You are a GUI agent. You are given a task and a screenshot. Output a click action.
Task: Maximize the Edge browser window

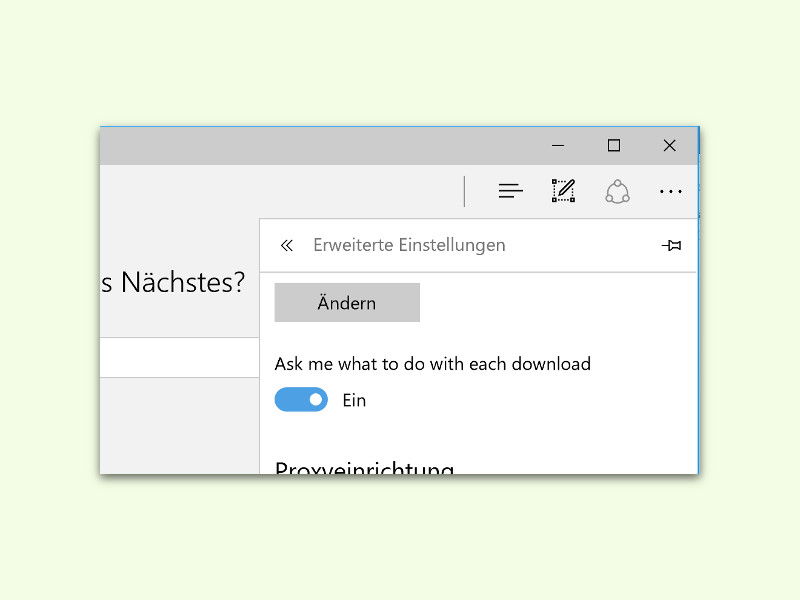[614, 146]
